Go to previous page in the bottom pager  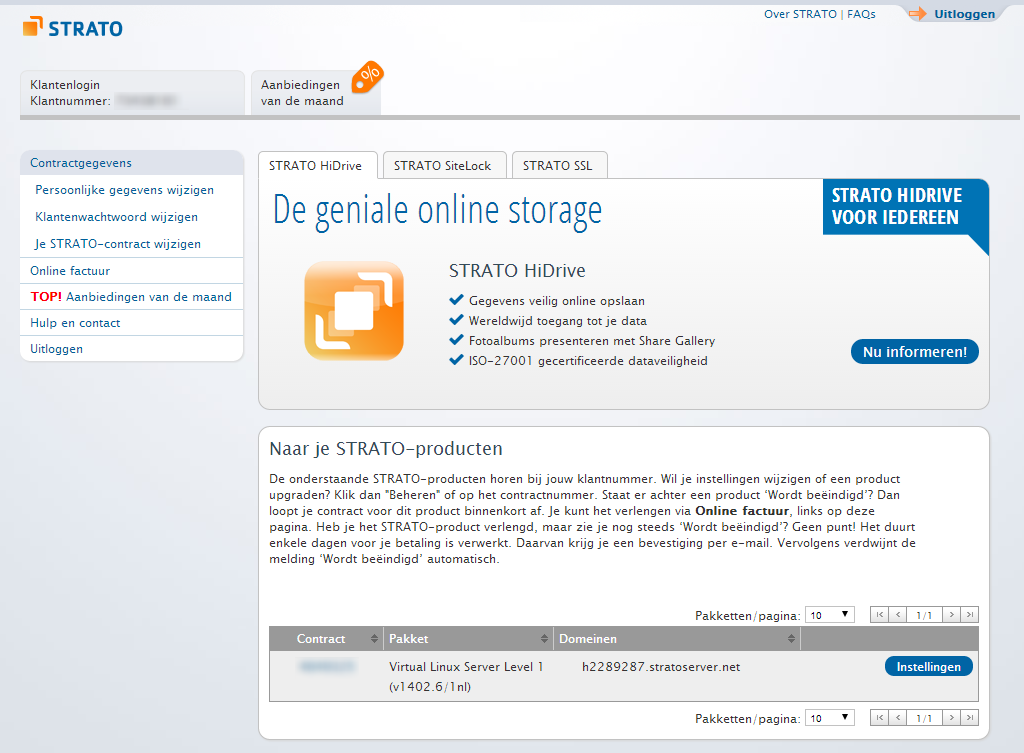pos(898,718)
